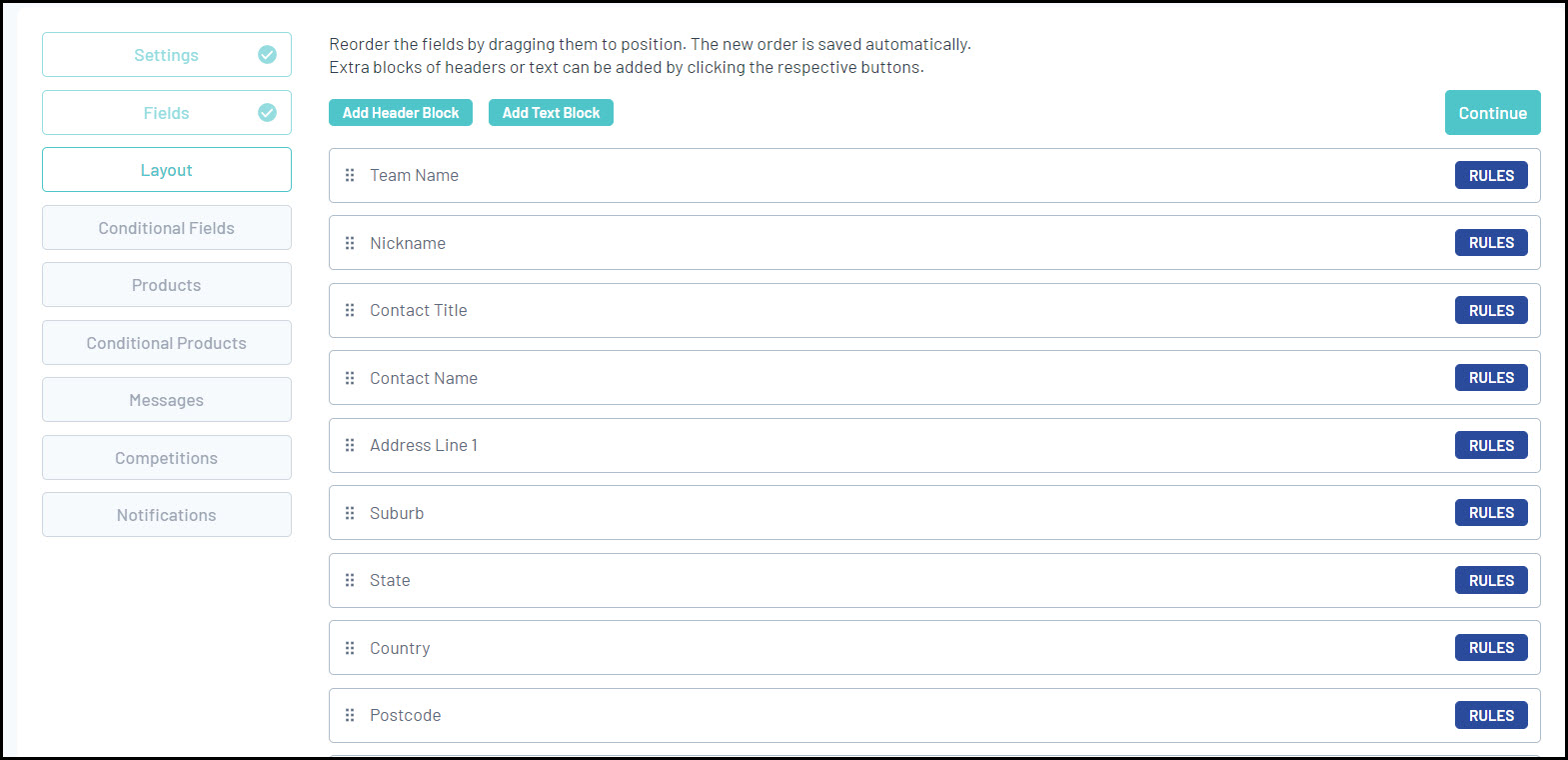Go to the Messages step
1568x760 pixels.
[x=167, y=400]
